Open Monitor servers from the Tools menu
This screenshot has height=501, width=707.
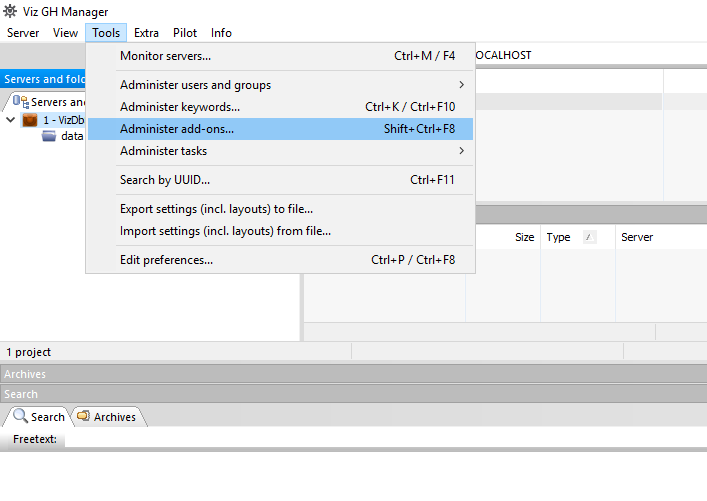tap(165, 56)
